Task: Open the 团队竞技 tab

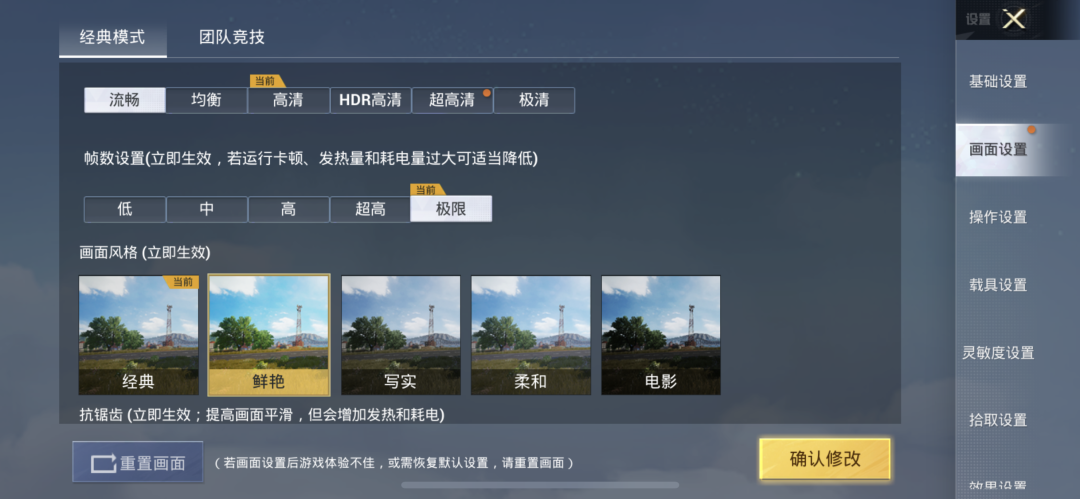Action: (231, 37)
